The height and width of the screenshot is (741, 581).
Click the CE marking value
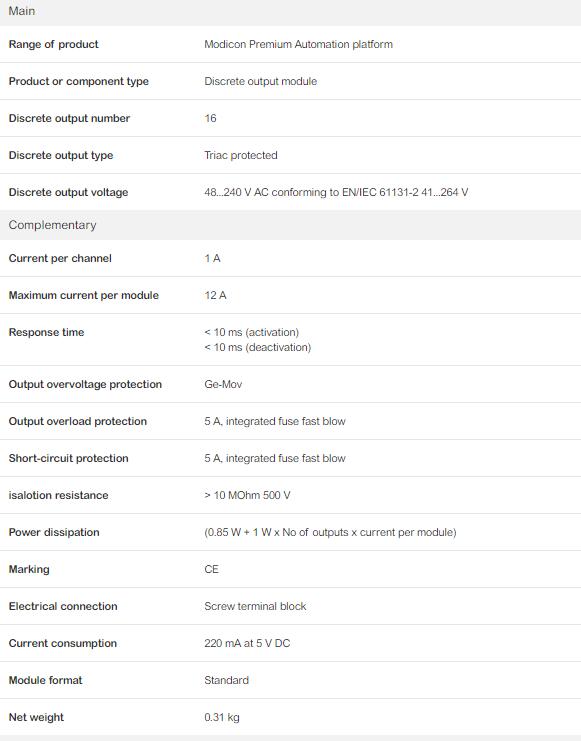point(211,569)
